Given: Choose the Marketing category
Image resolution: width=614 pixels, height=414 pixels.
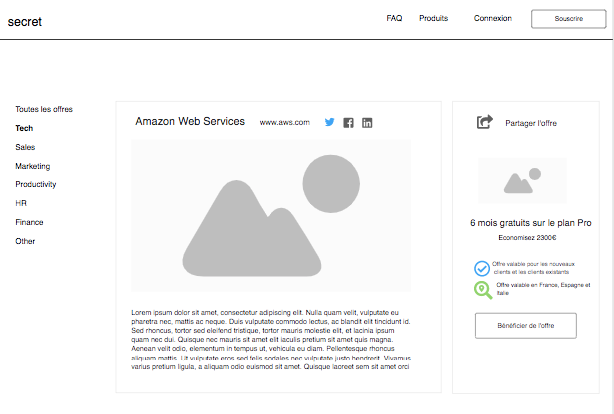Looking at the screenshot, I should [x=33, y=166].
